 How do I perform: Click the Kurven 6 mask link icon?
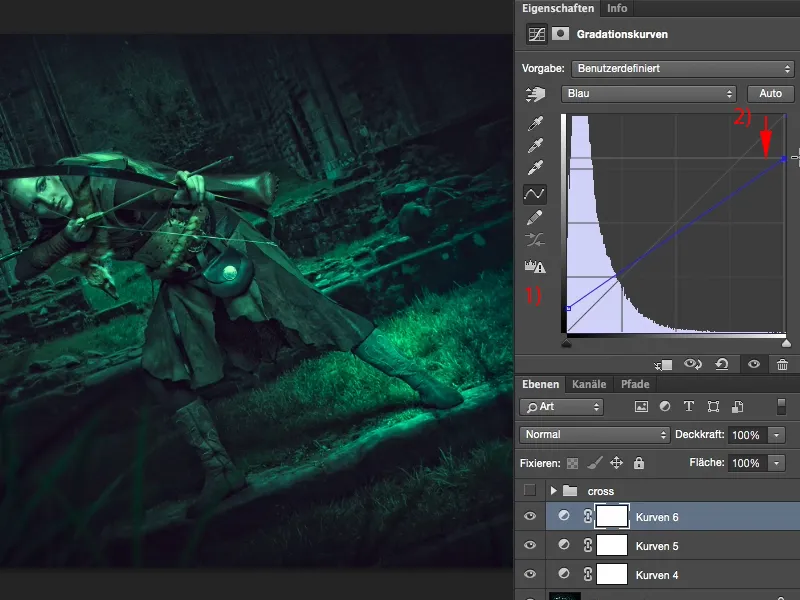click(587, 516)
